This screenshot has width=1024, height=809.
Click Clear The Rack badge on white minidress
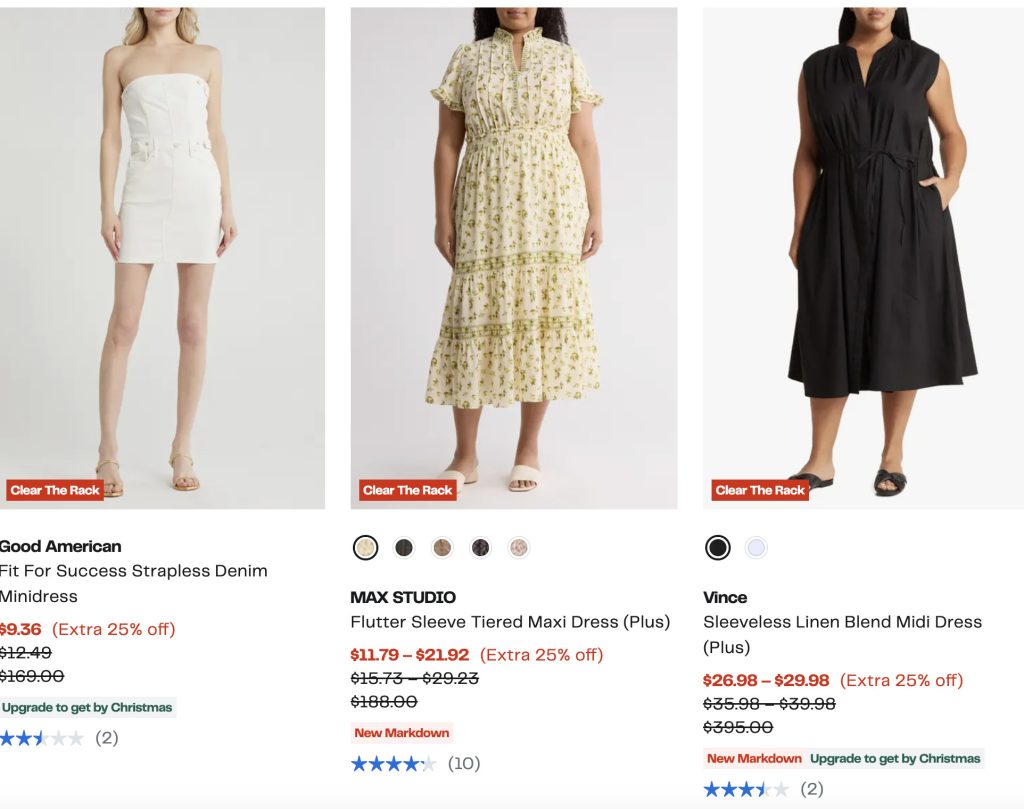[x=56, y=490]
